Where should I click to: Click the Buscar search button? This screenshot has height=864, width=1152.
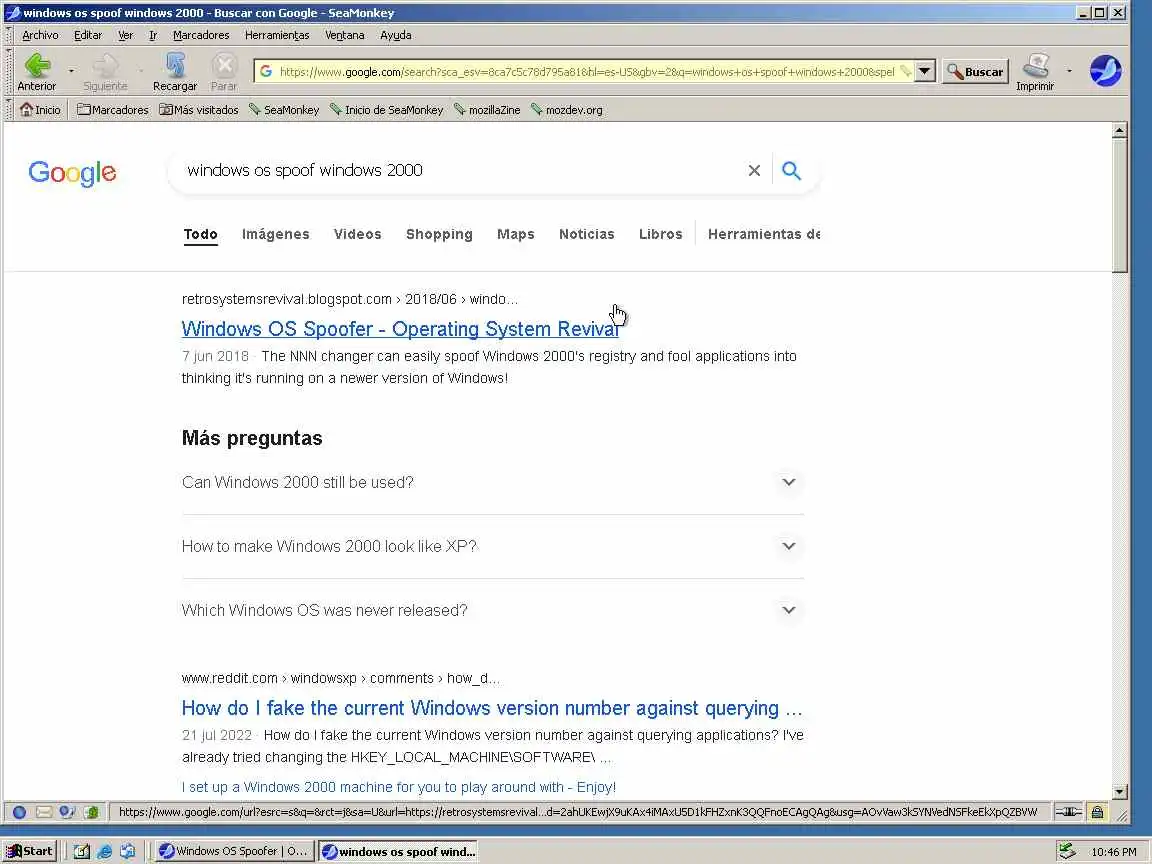[975, 71]
